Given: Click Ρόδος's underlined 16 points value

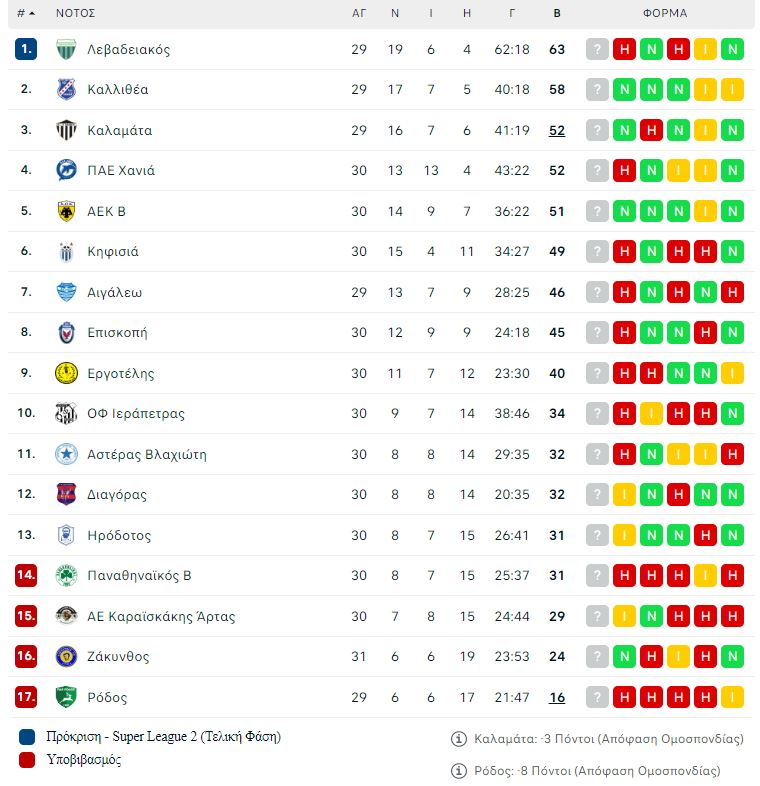Looking at the screenshot, I should tap(557, 697).
